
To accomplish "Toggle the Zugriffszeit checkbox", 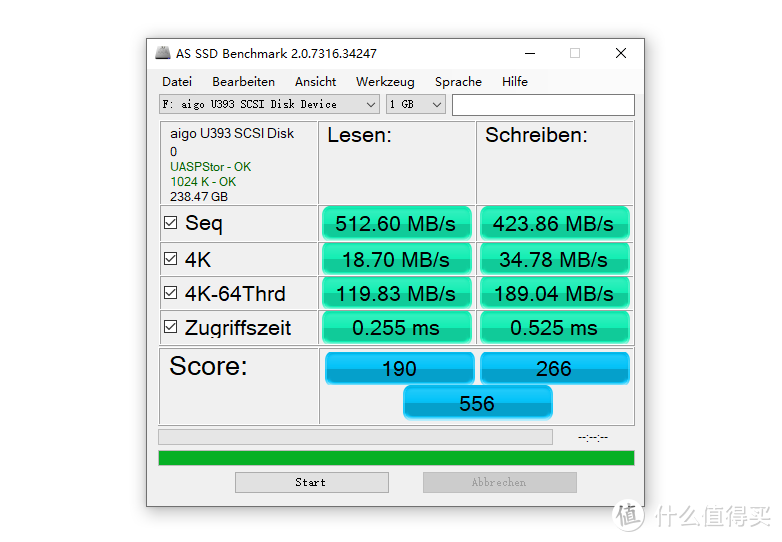I will 171,327.
